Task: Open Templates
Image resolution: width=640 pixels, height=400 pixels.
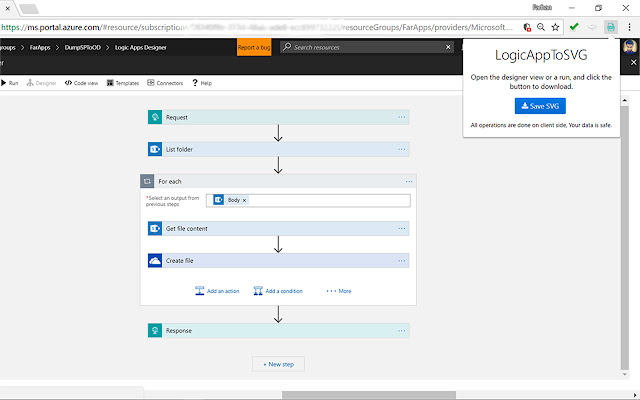Action: pos(123,83)
